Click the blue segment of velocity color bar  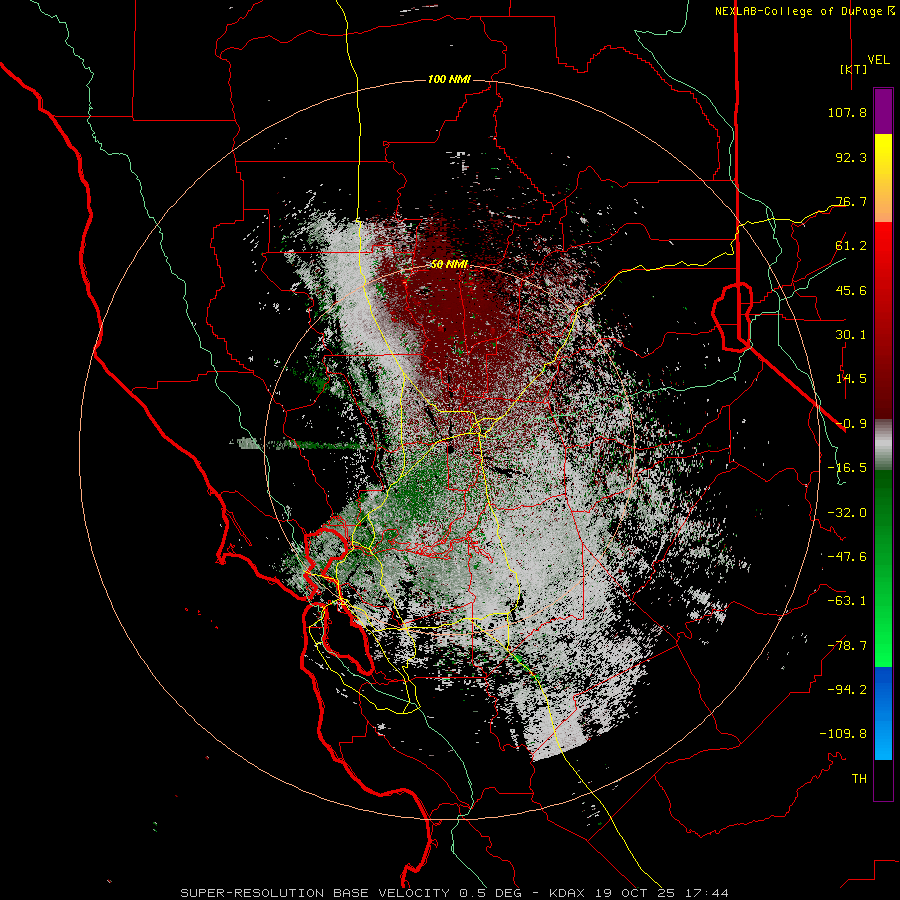click(883, 713)
